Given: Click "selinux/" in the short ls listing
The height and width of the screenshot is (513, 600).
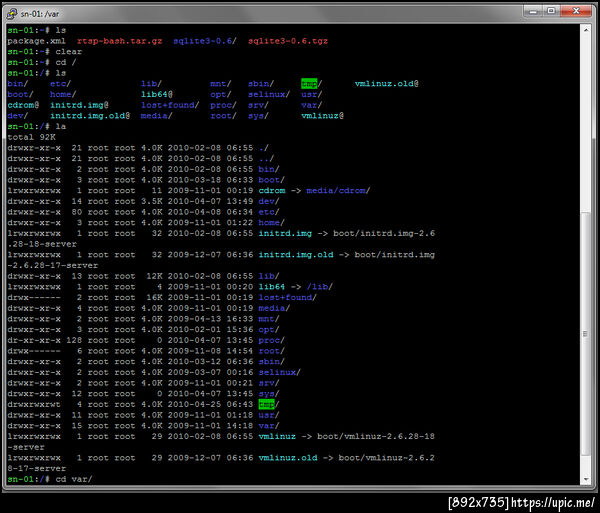Looking at the screenshot, I should pos(269,94).
